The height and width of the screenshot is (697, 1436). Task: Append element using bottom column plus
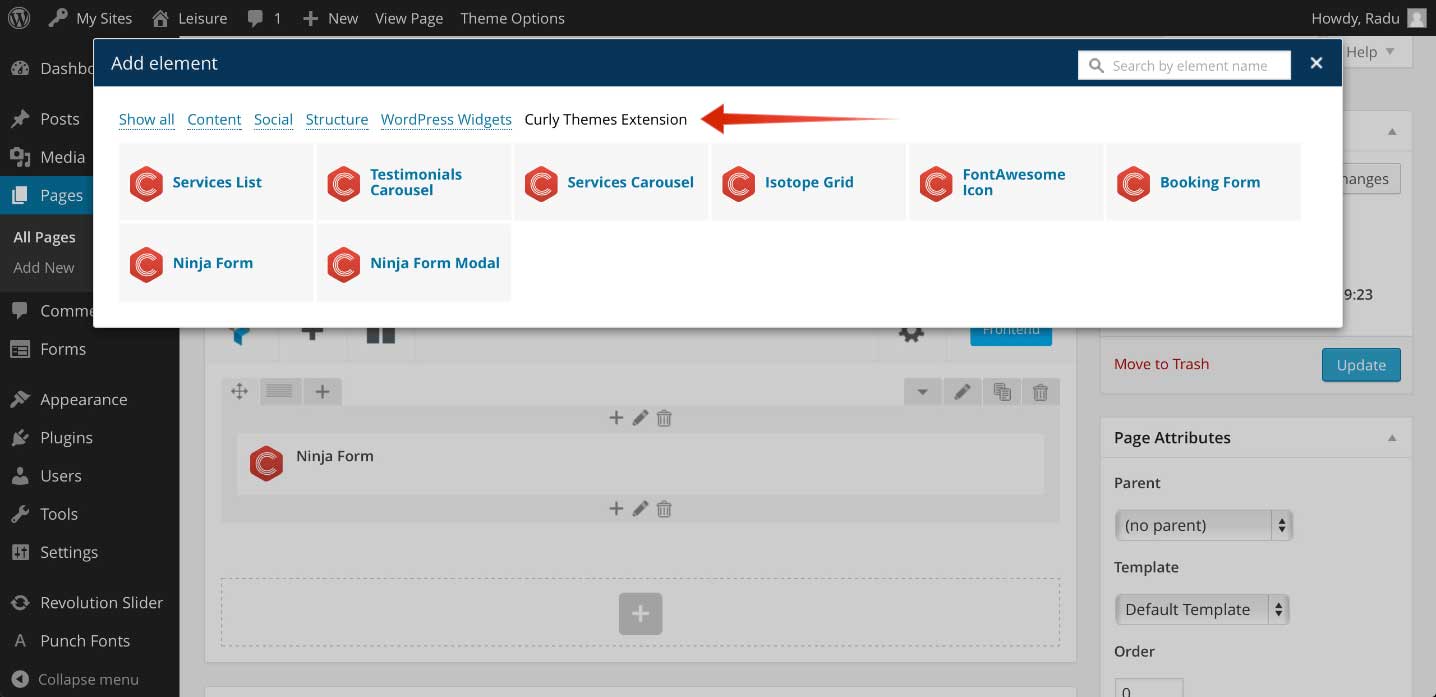[616, 508]
